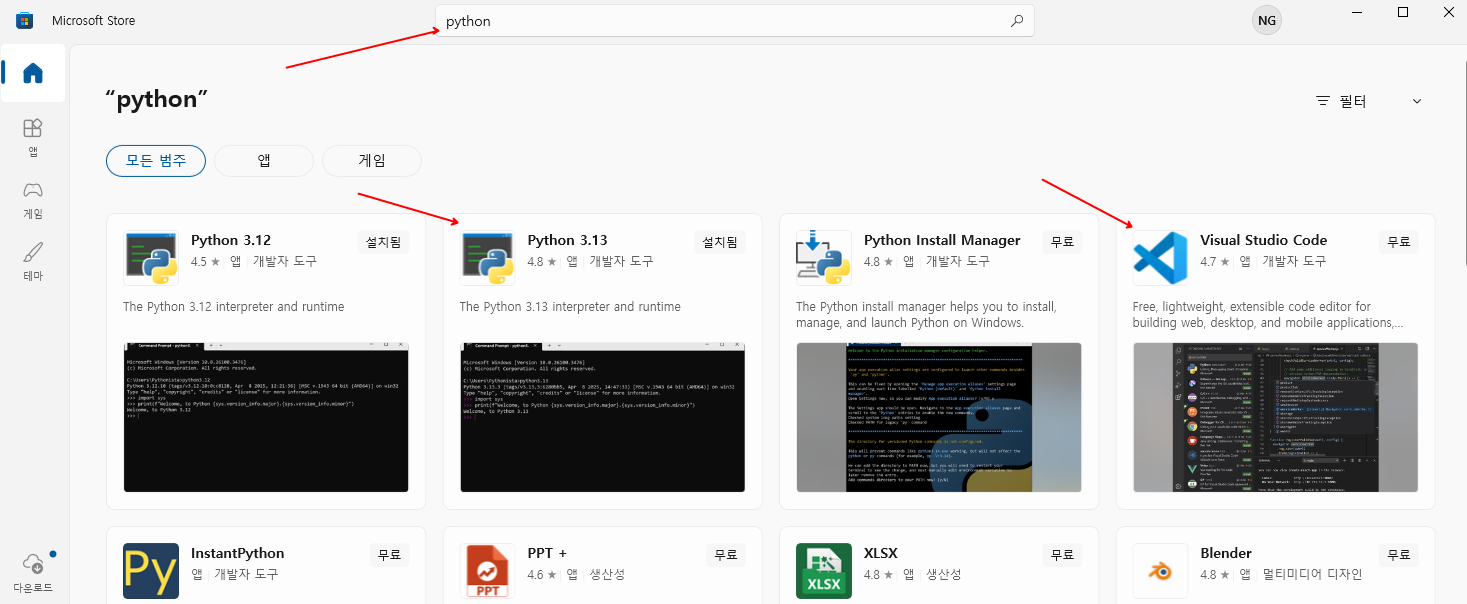The height and width of the screenshot is (604, 1467).
Task: Click the 4.5 star rating of Python 3.12
Action: (x=205, y=261)
